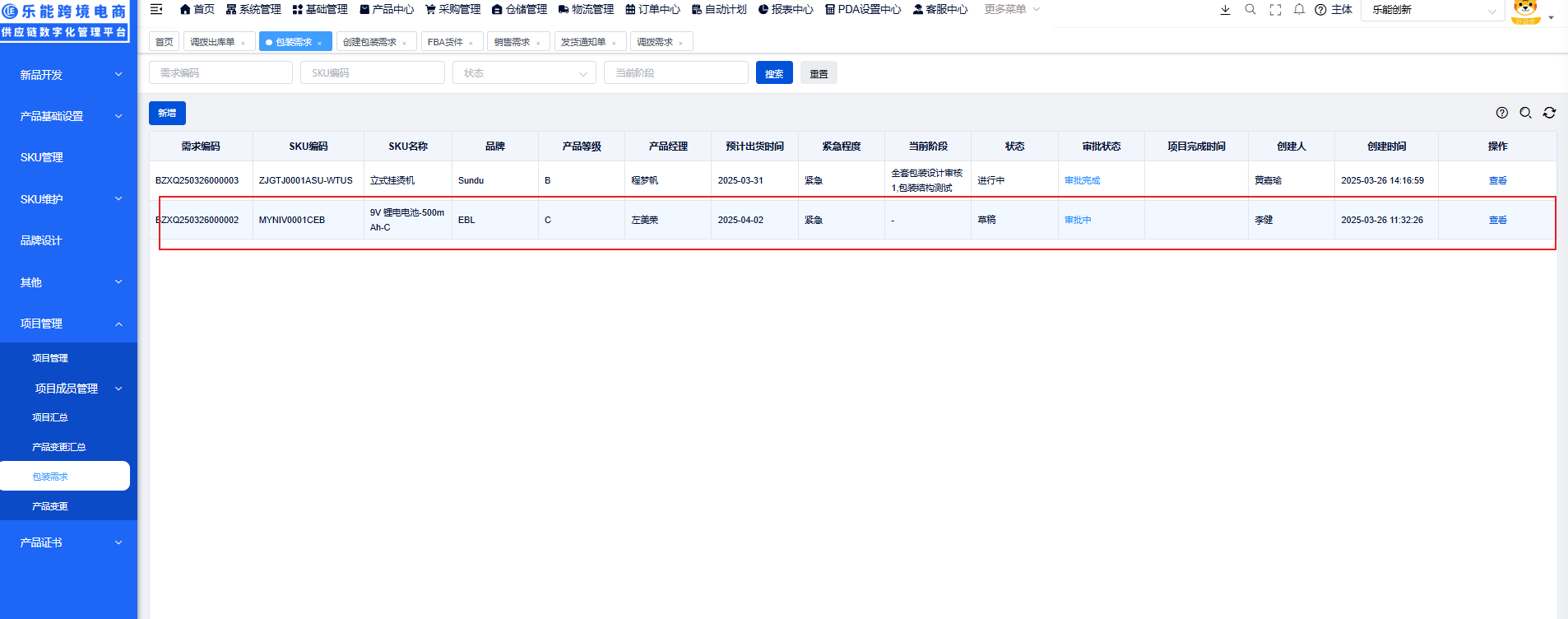Open the top bar search magnifier icon
This screenshot has height=619, width=1568.
pos(1250,10)
